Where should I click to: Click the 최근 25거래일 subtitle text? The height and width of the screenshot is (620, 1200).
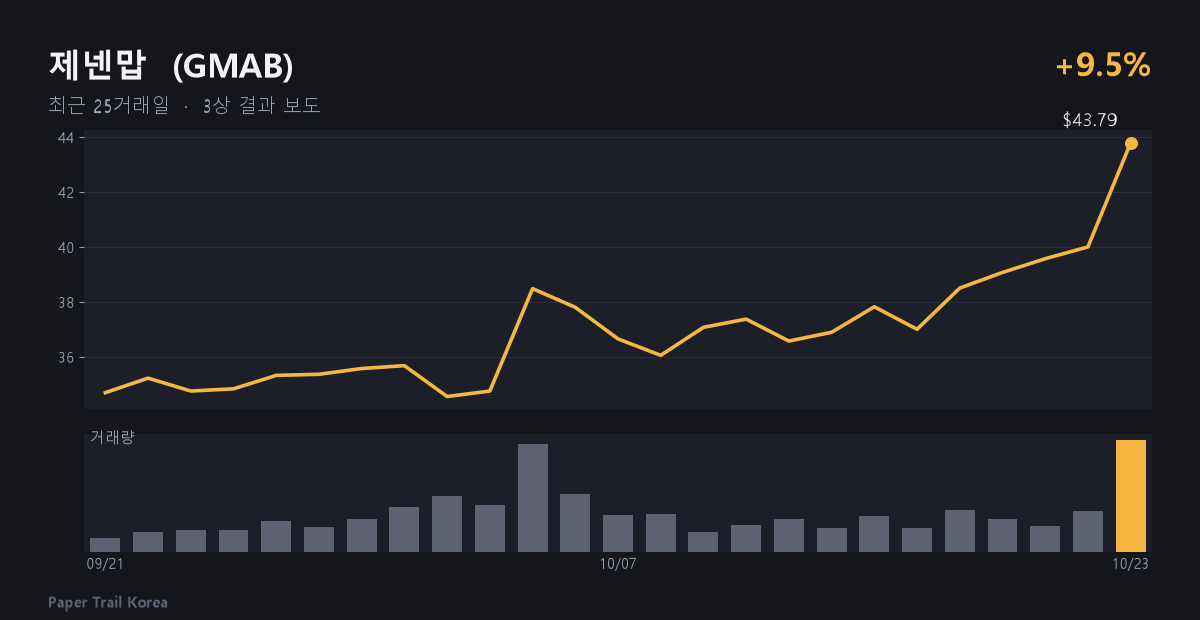coord(109,106)
